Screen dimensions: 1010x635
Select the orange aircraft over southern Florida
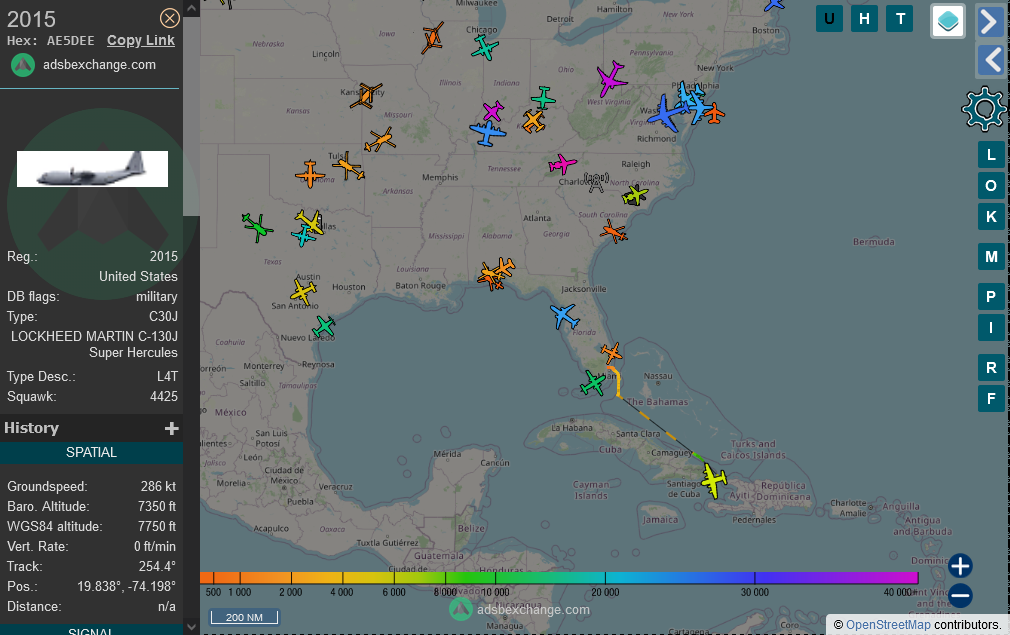tap(611, 352)
